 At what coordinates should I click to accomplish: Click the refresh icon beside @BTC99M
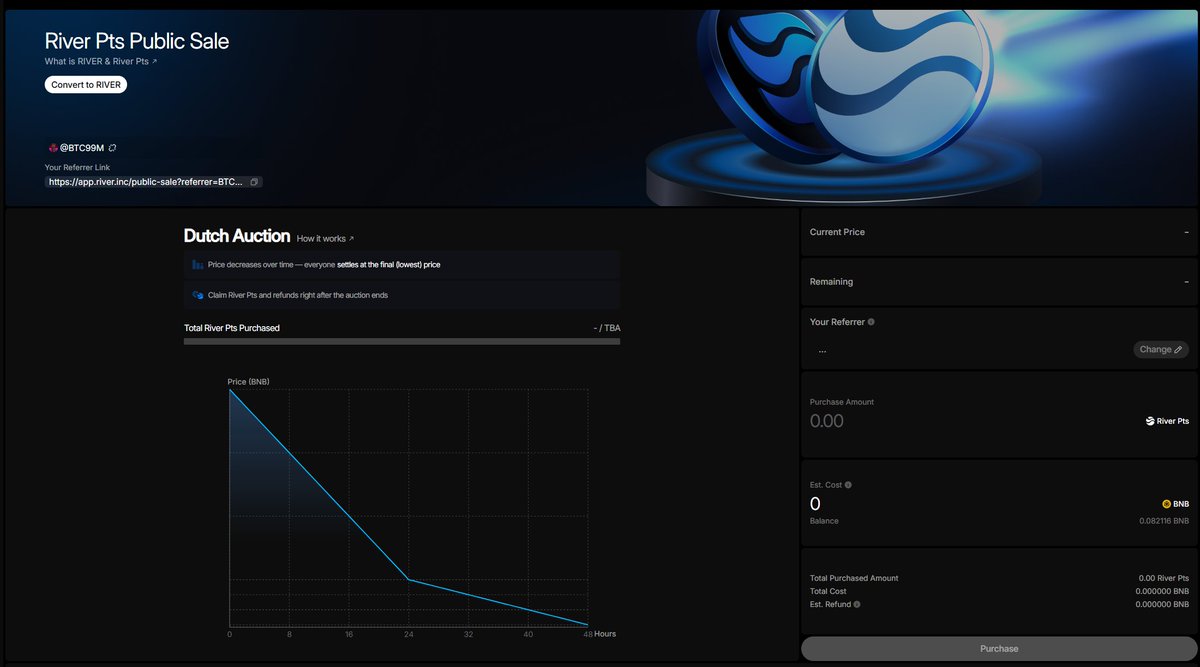pyautogui.click(x=113, y=148)
